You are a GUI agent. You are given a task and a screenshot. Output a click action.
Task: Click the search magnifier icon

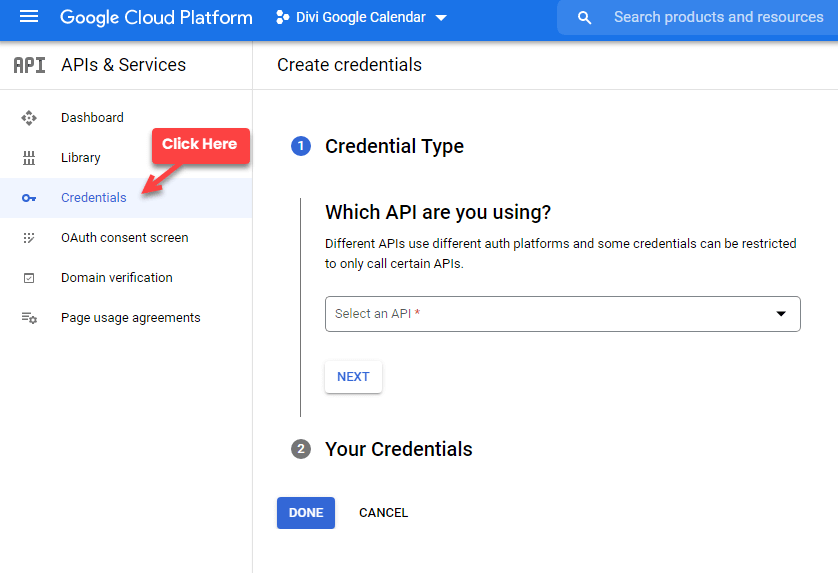pyautogui.click(x=584, y=18)
